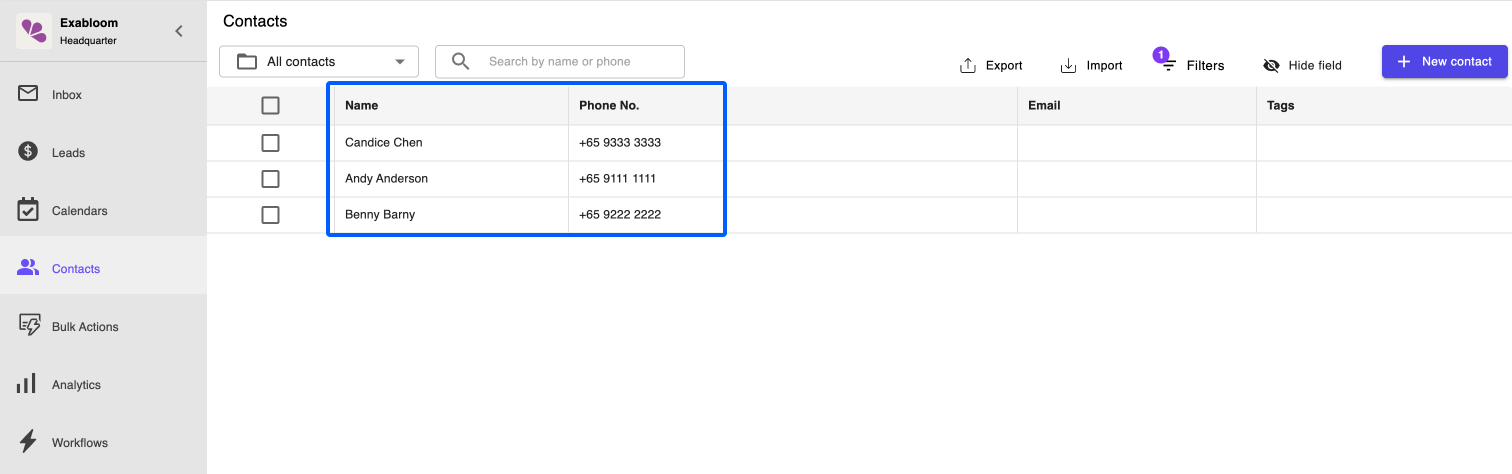Focus the Search by name or phone field

[560, 61]
